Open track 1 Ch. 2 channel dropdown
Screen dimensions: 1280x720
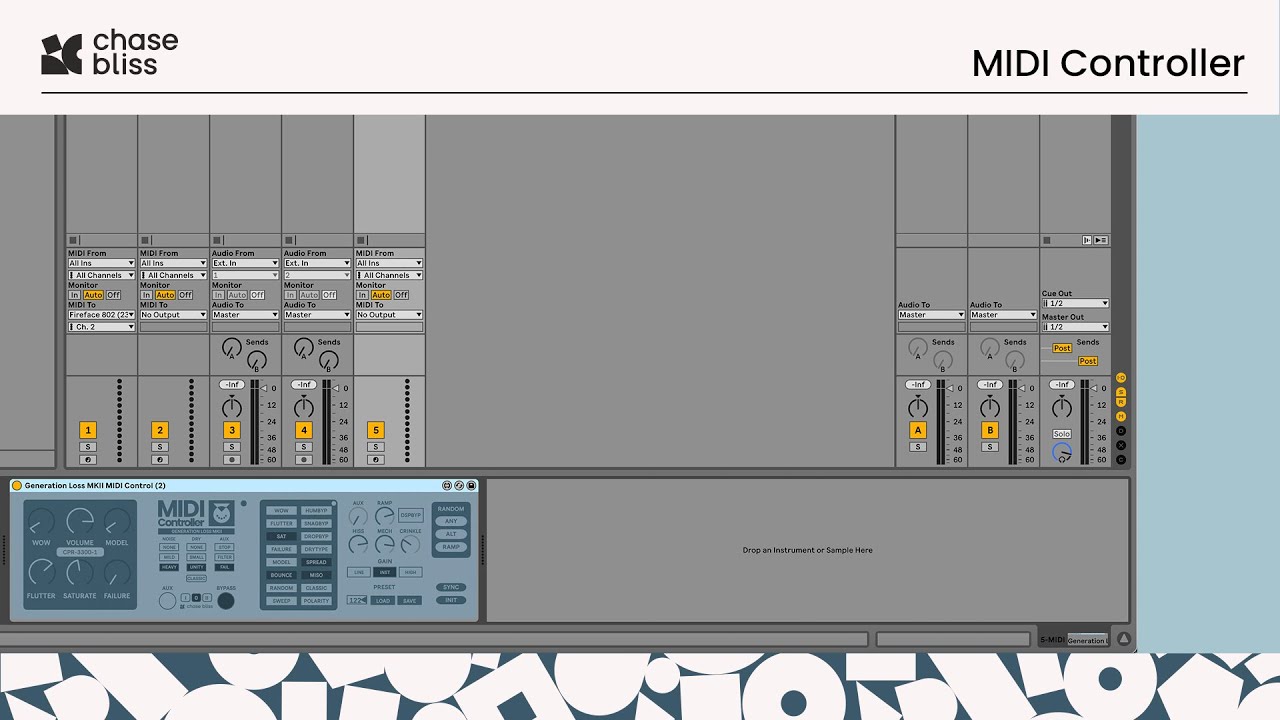coord(101,327)
